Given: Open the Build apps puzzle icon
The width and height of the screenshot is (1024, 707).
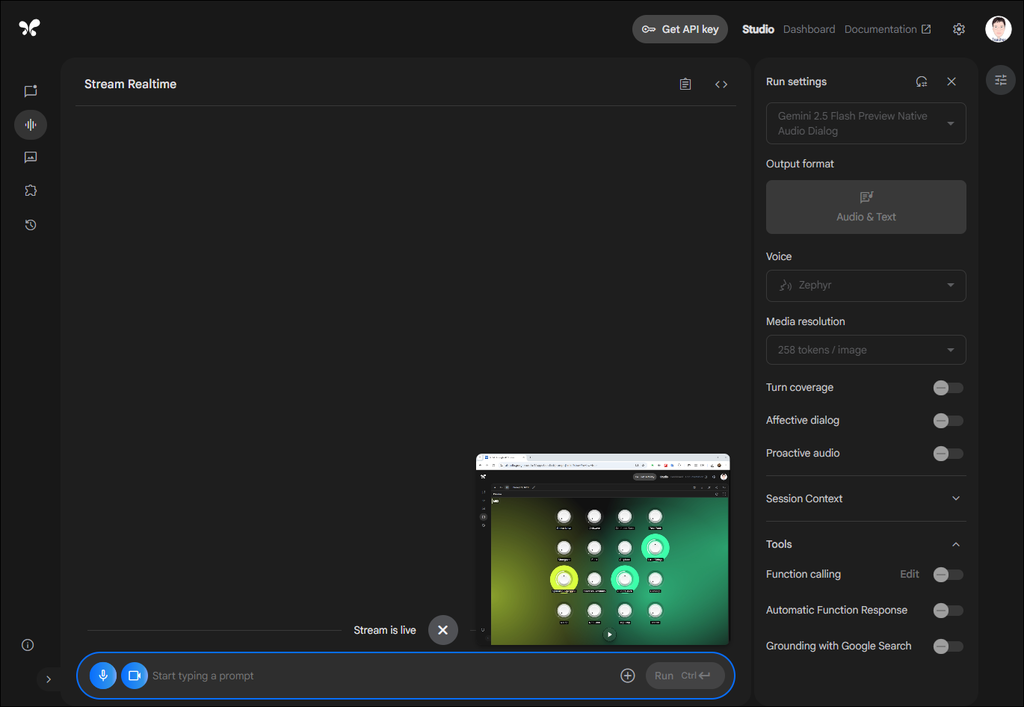Looking at the screenshot, I should coord(31,191).
